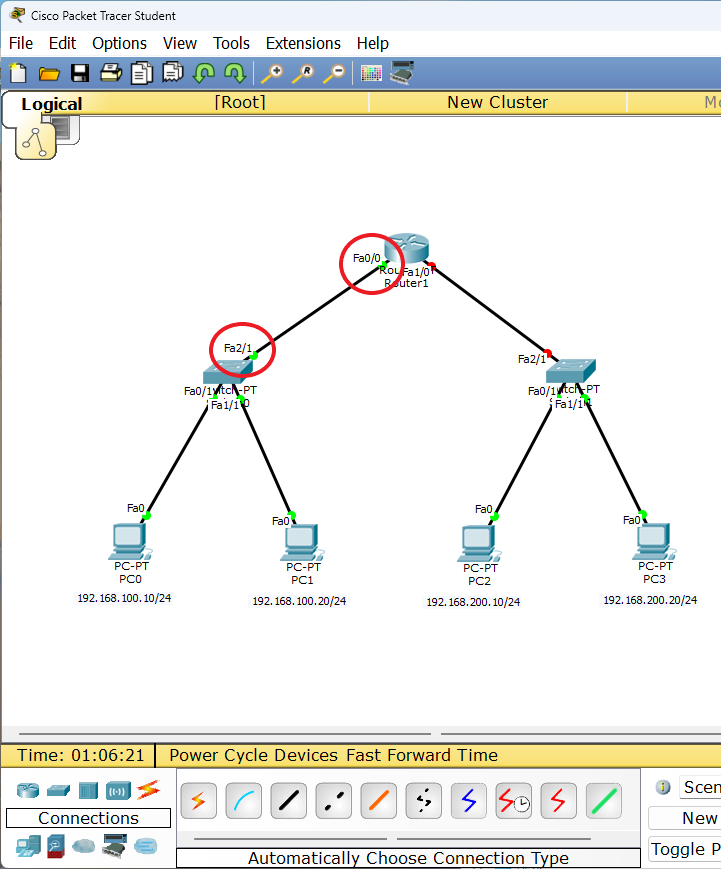Open the custom devices dialog icon
721x869 pixels.
[402, 73]
